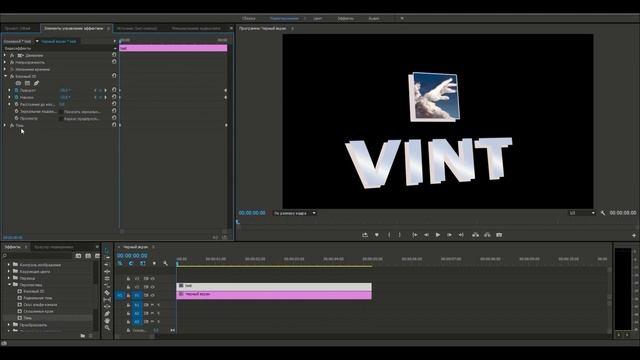Reset the Basic 3D effect
The height and width of the screenshot is (360, 640).
pyautogui.click(x=114, y=76)
